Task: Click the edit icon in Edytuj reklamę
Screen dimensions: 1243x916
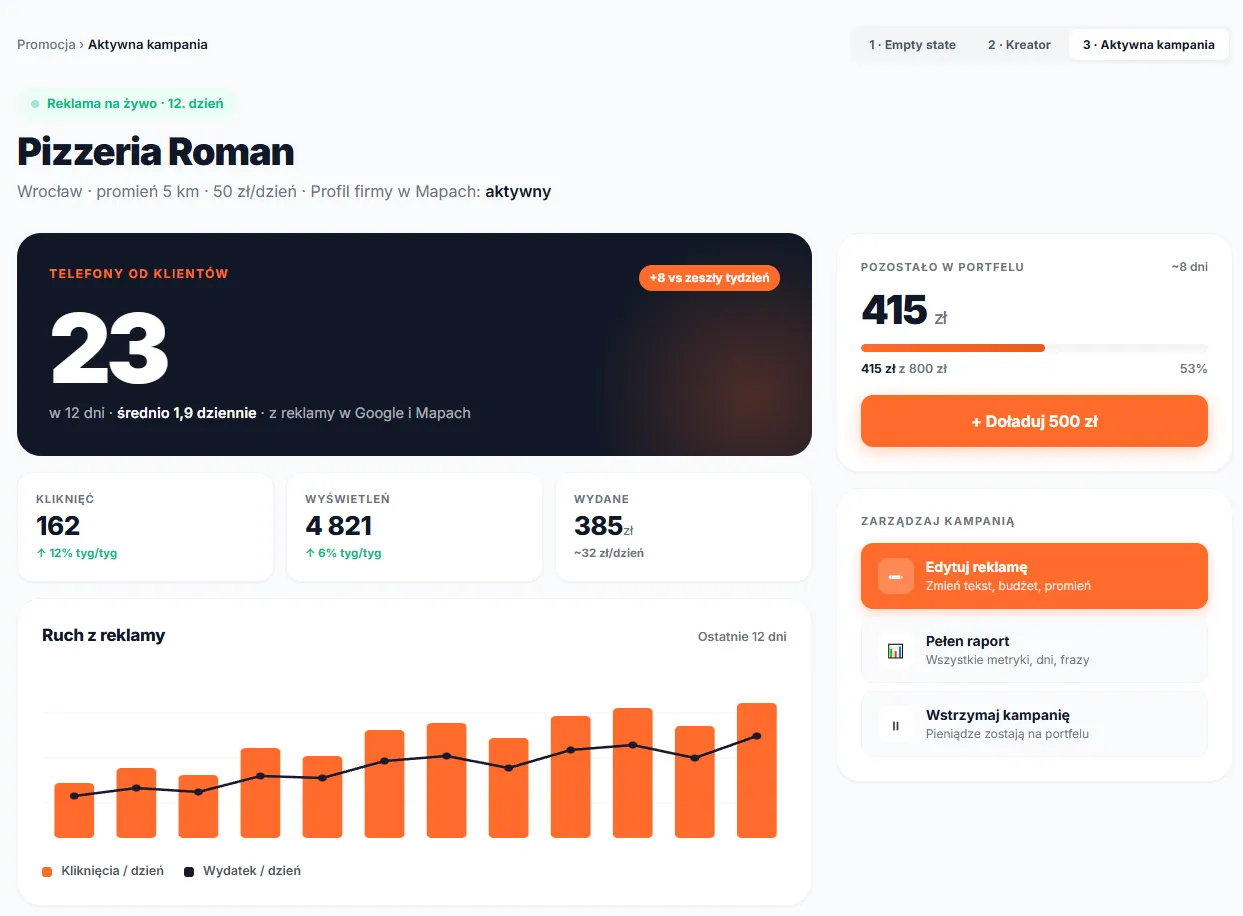Action: click(896, 576)
